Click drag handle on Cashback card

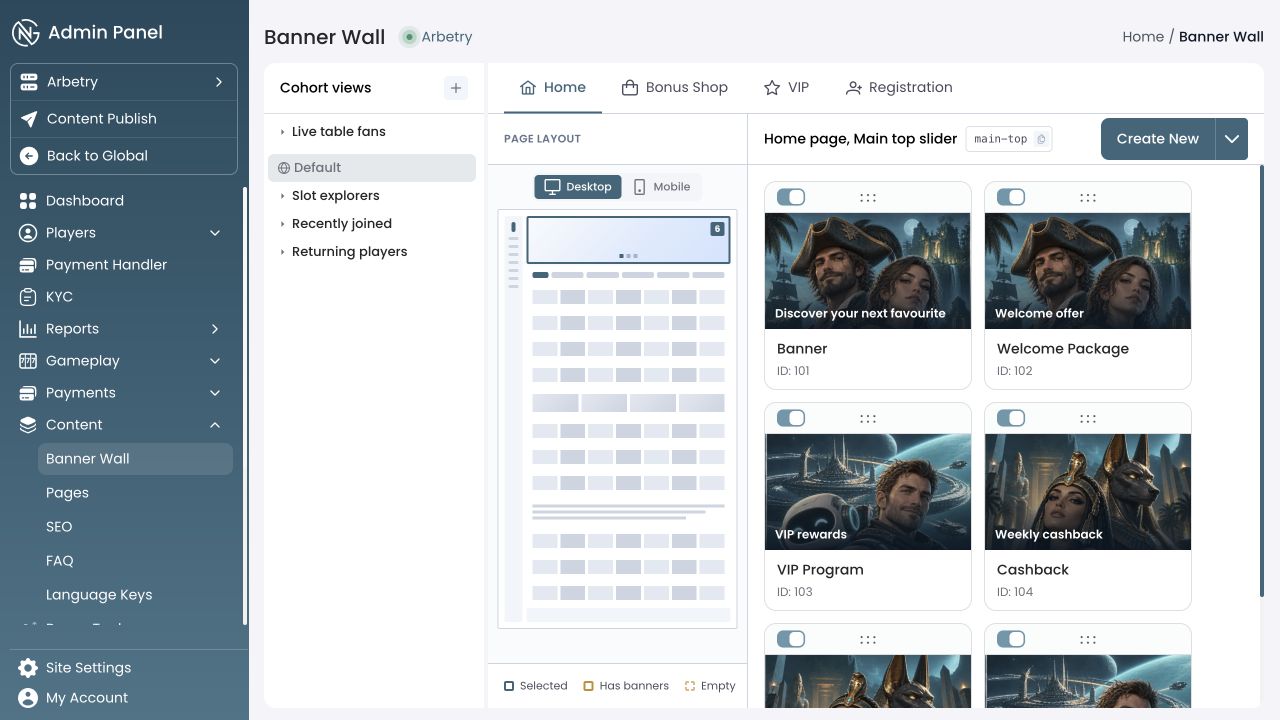pyautogui.click(x=1088, y=418)
